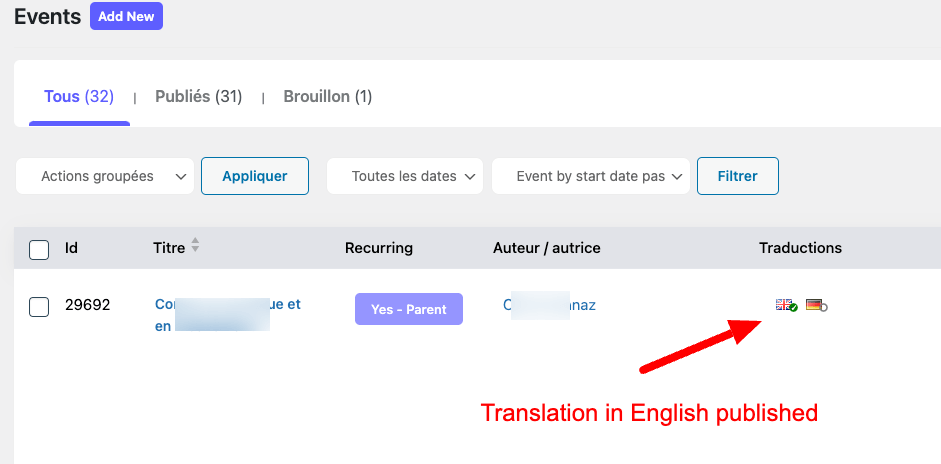
Task: Click the Traductions column header
Action: [x=800, y=248]
